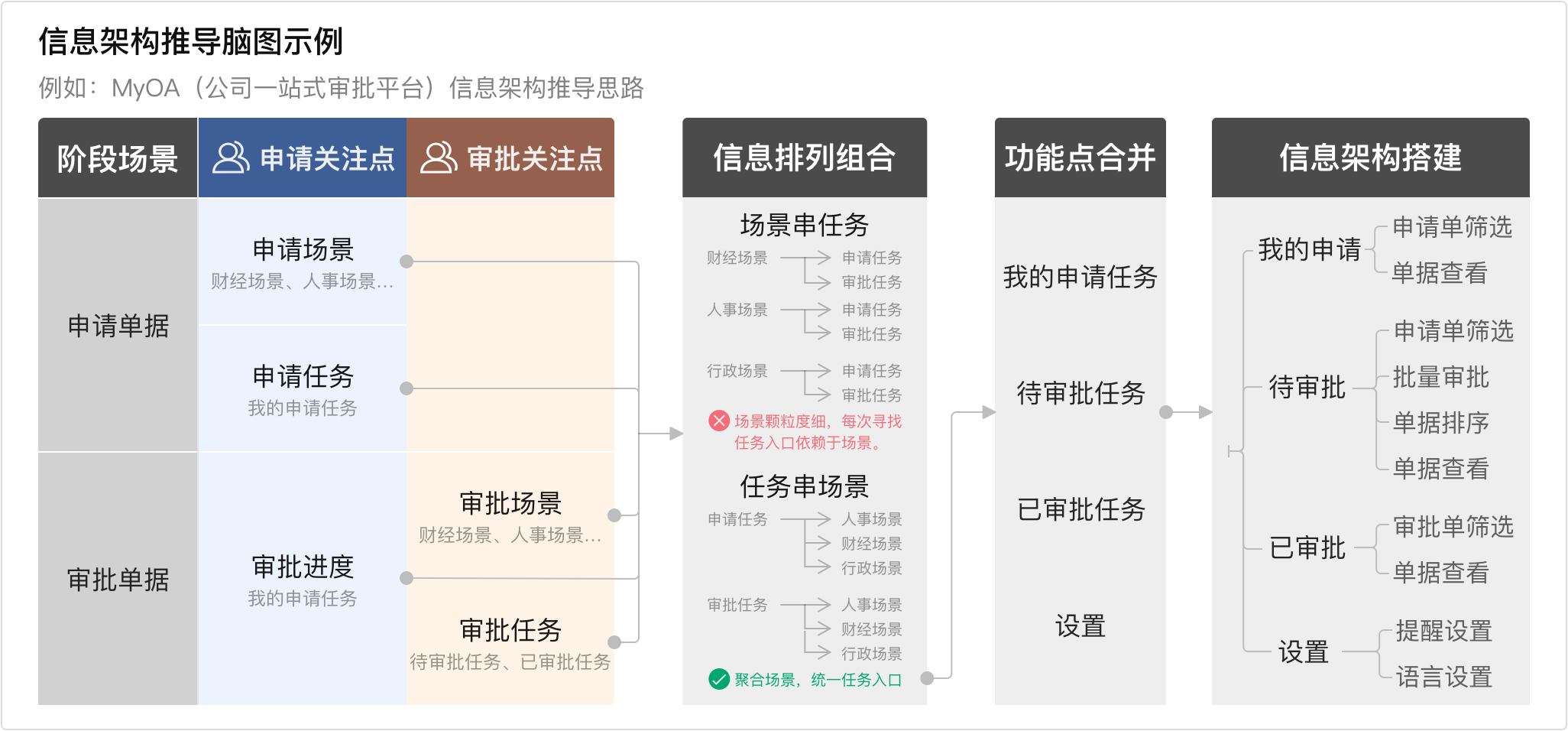Click 行政场景 source label under 场景串任务

[x=737, y=371]
